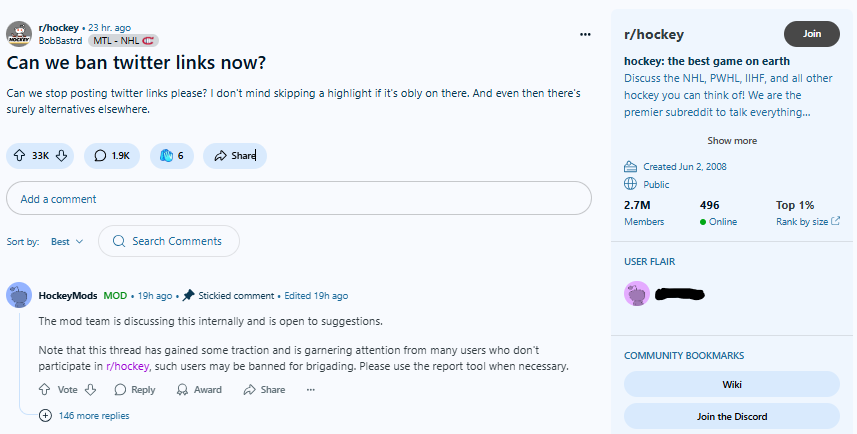Give an Award to the mod comment
The height and width of the screenshot is (434, 857).
tap(199, 390)
